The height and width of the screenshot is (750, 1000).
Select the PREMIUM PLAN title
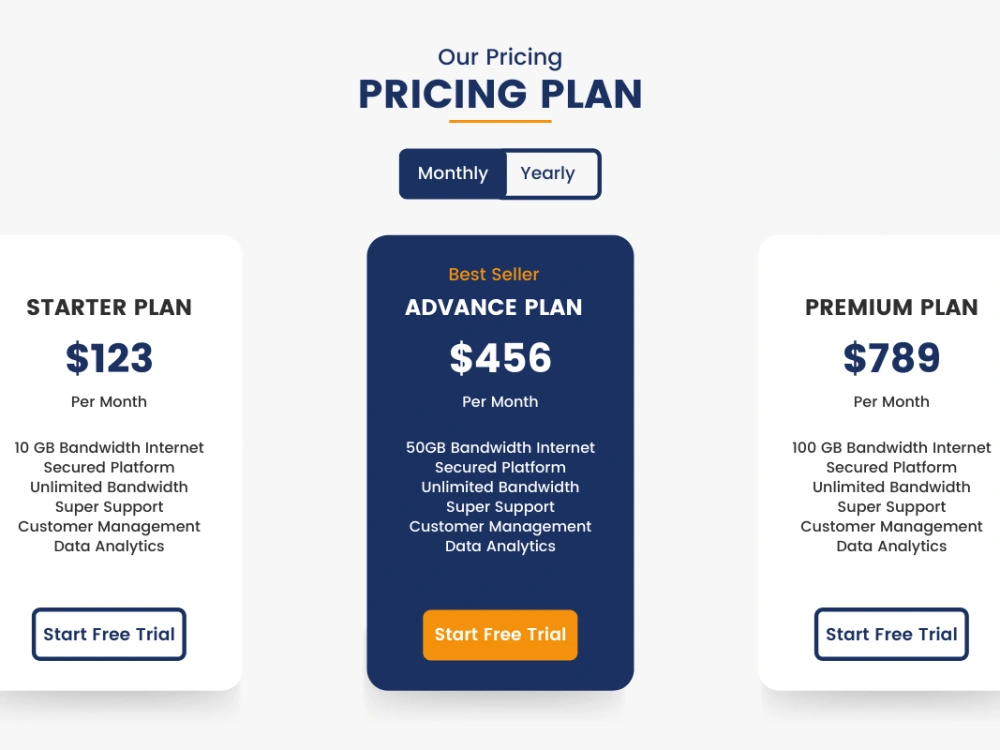point(892,307)
